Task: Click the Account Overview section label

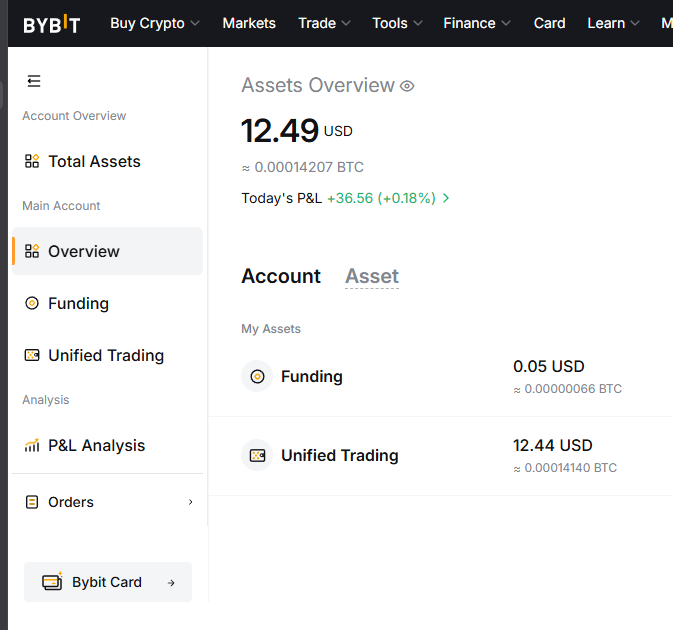Action: point(74,116)
